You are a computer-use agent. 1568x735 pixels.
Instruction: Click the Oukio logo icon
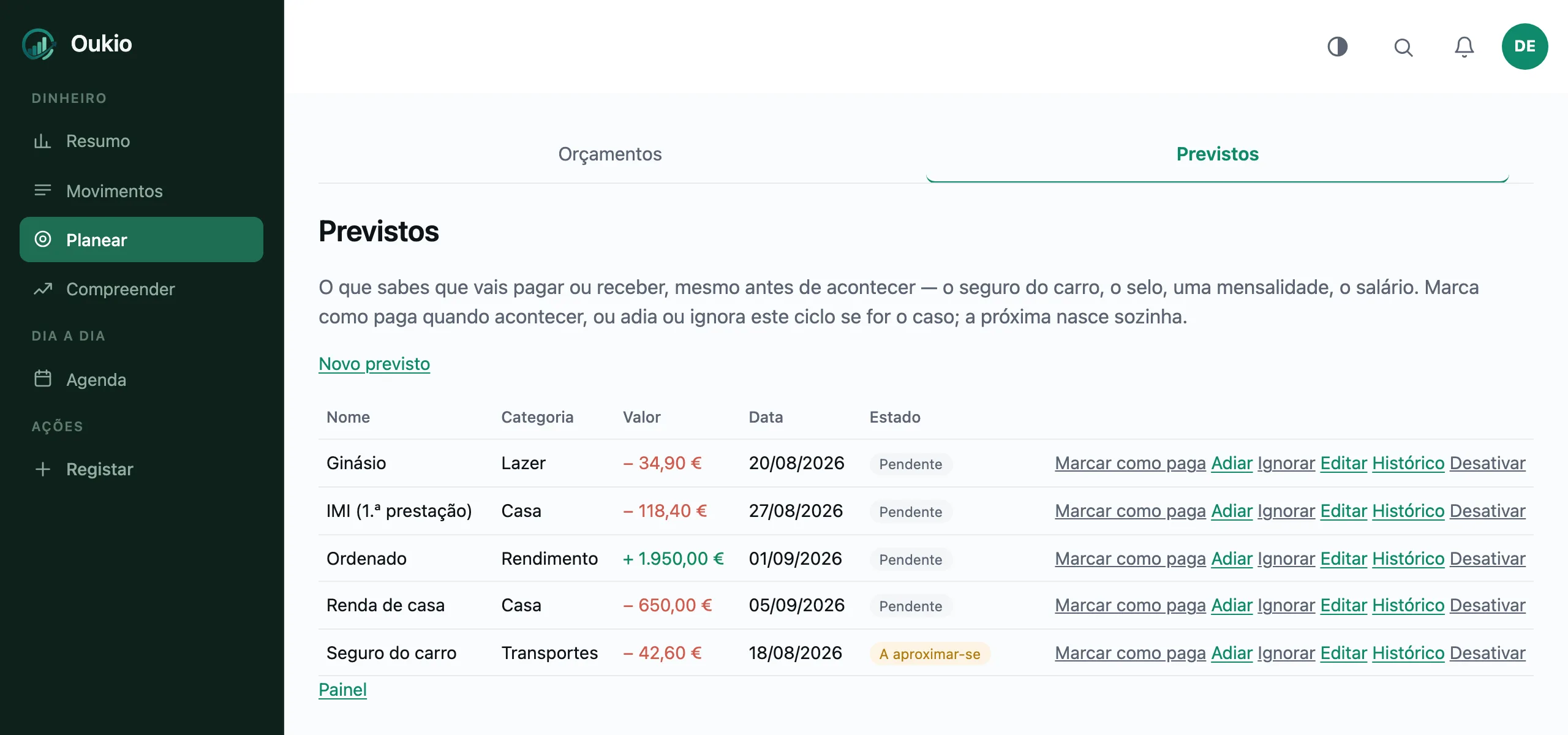click(x=39, y=44)
